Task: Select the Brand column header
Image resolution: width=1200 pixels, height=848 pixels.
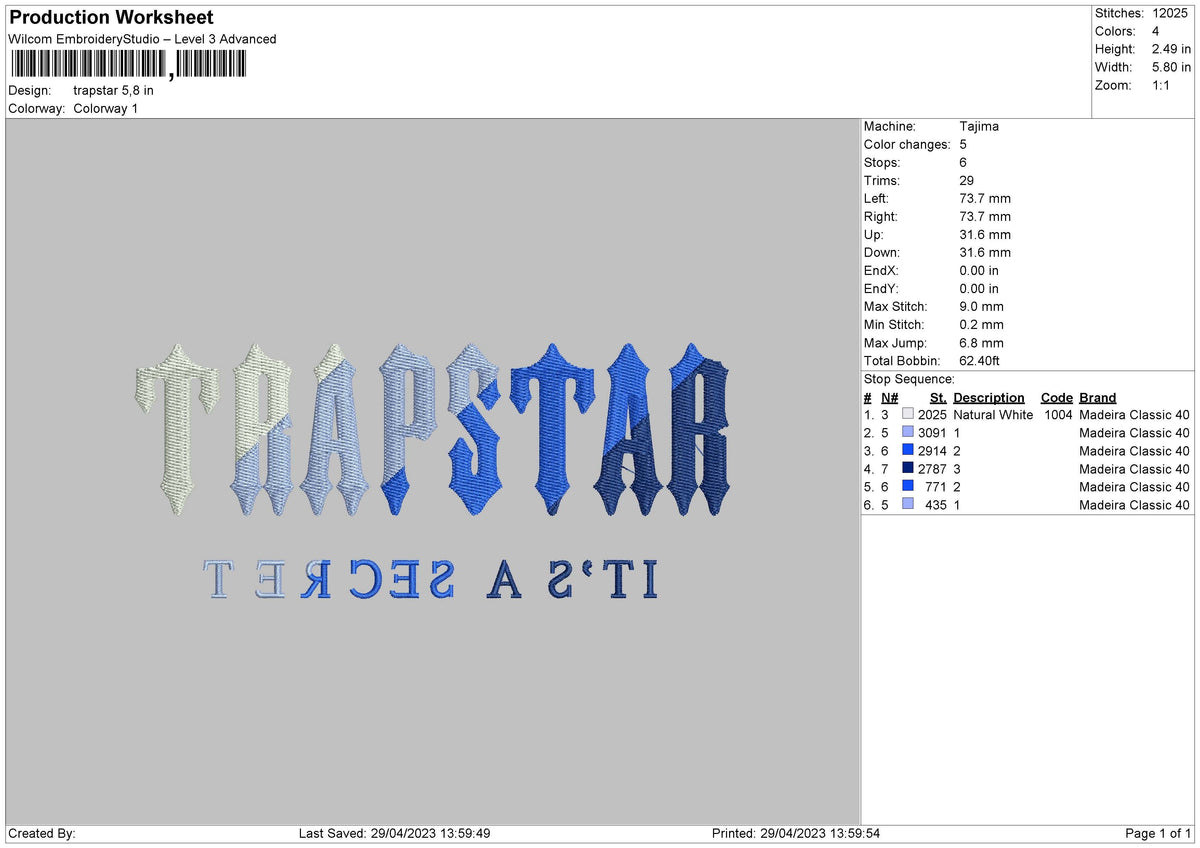Action: click(1097, 397)
